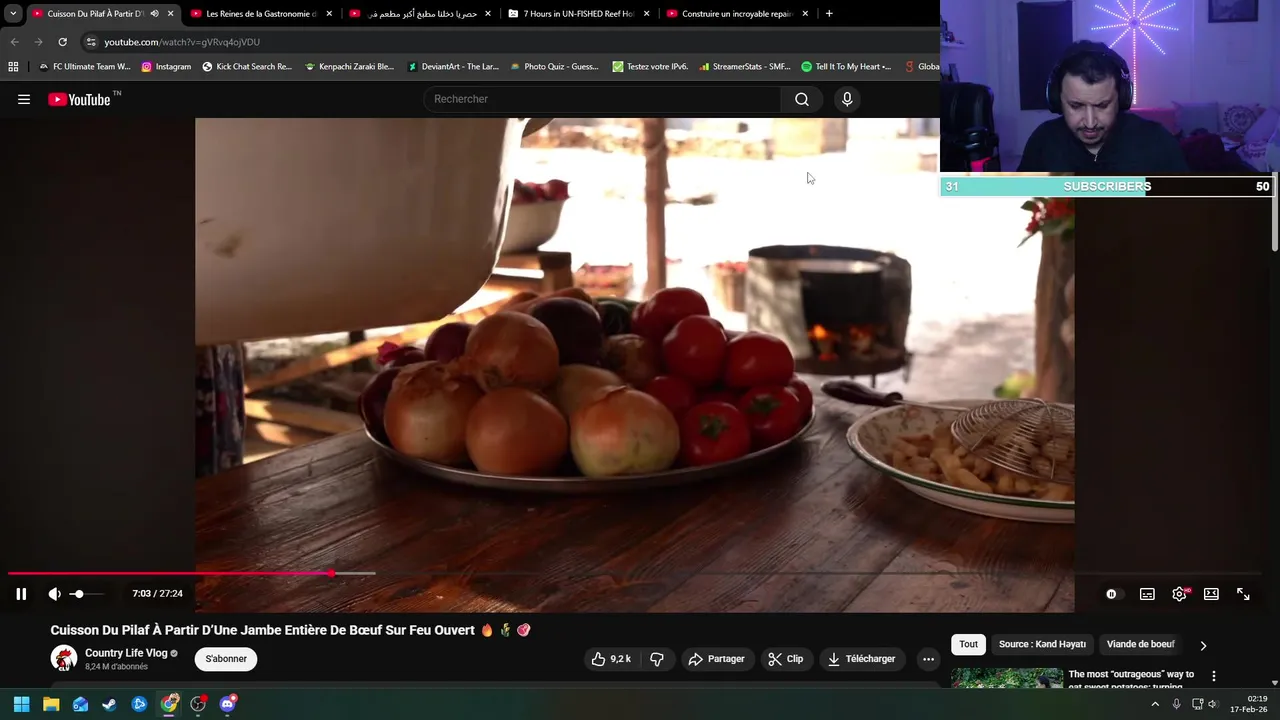The height and width of the screenshot is (720, 1280).
Task: Open FC Ultimate Team bookmark
Action: pos(85,67)
